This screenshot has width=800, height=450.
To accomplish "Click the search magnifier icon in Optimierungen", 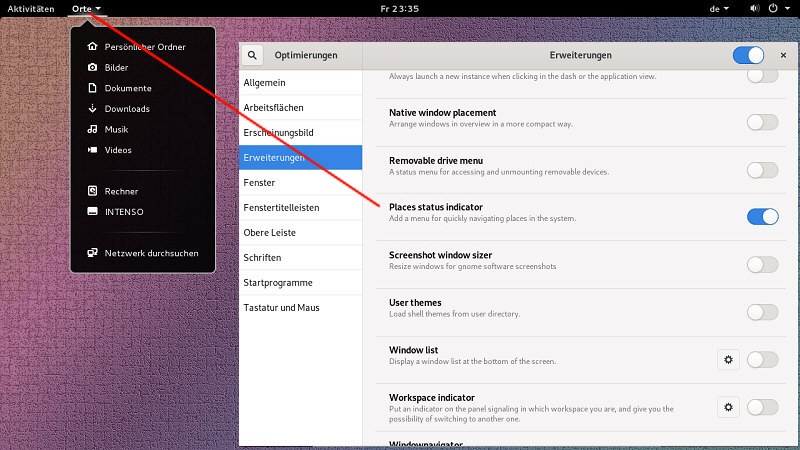I will (x=254, y=56).
